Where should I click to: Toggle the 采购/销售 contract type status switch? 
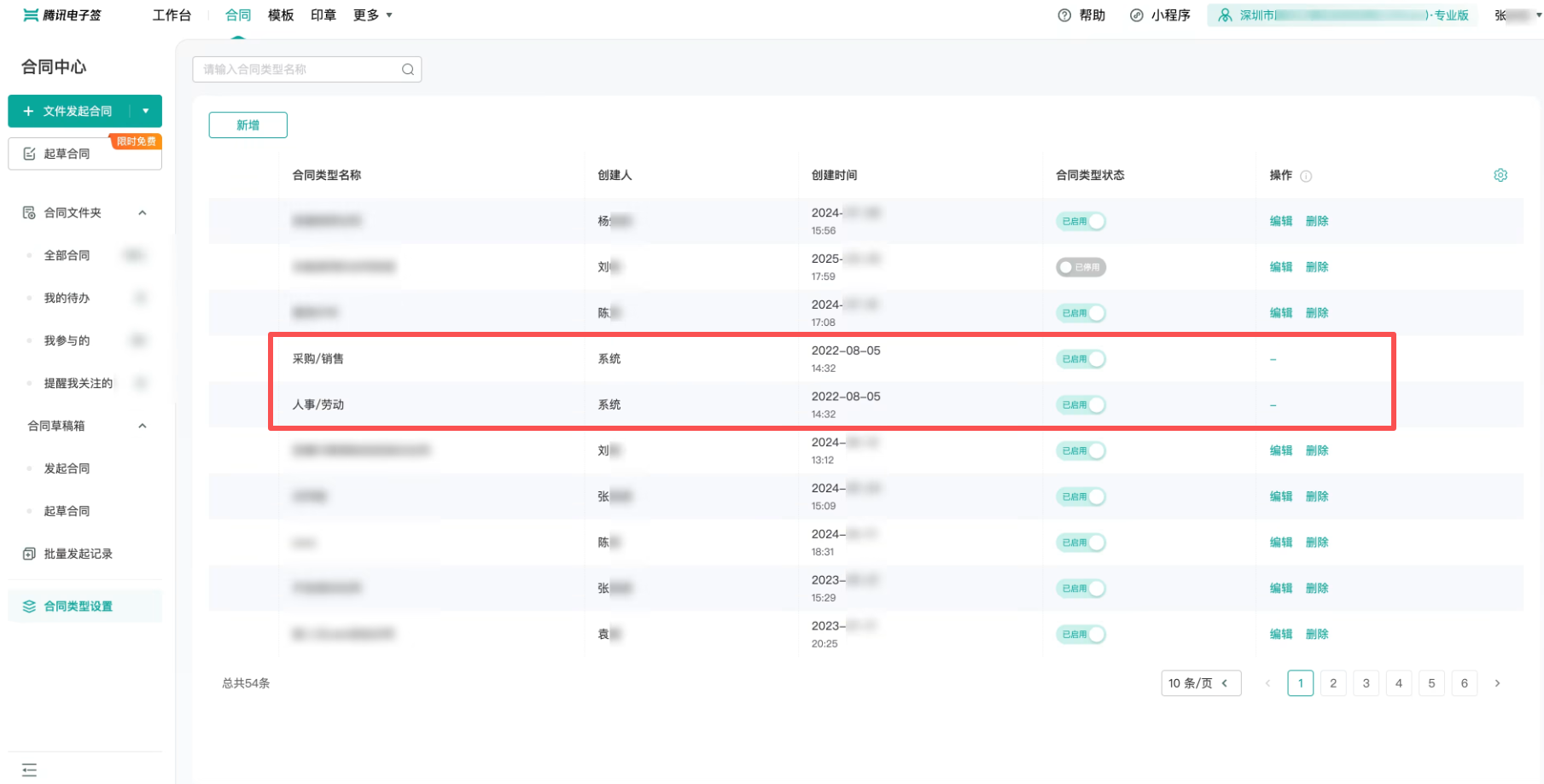1081,359
